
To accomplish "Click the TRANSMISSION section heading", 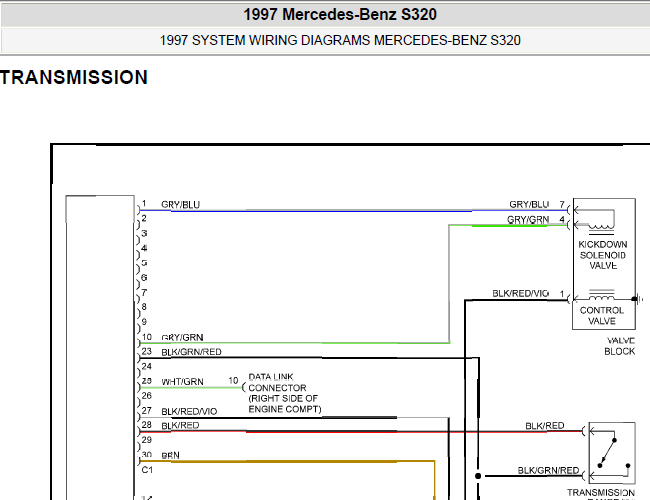I will point(74,78).
